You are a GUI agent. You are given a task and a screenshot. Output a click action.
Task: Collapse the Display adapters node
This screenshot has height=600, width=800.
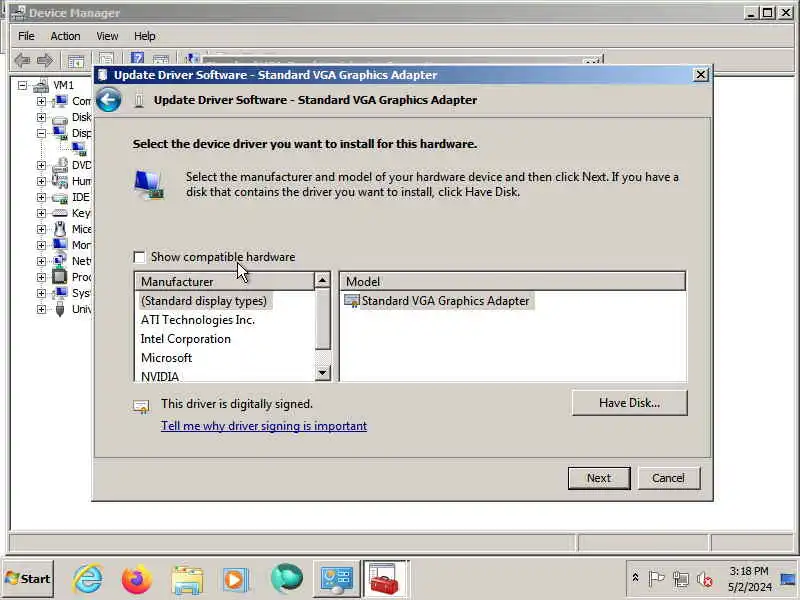[x=41, y=133]
